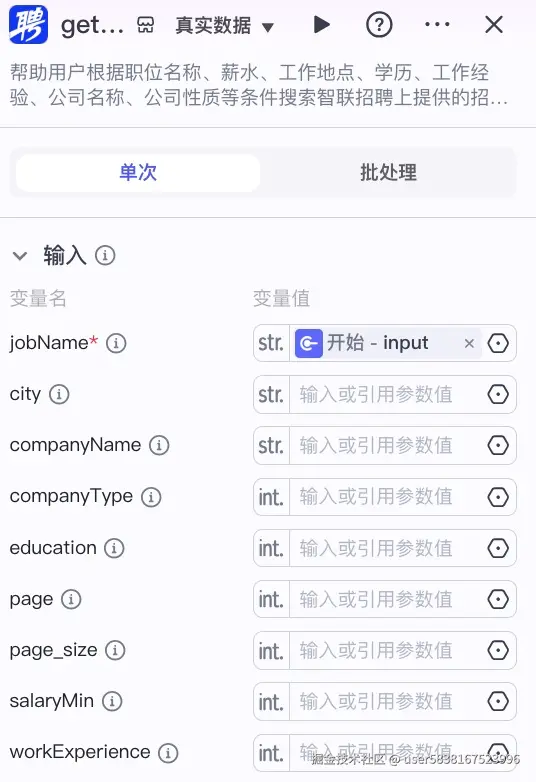Click the store icon next to the node name
This screenshot has width=536, height=782.
[146, 25]
